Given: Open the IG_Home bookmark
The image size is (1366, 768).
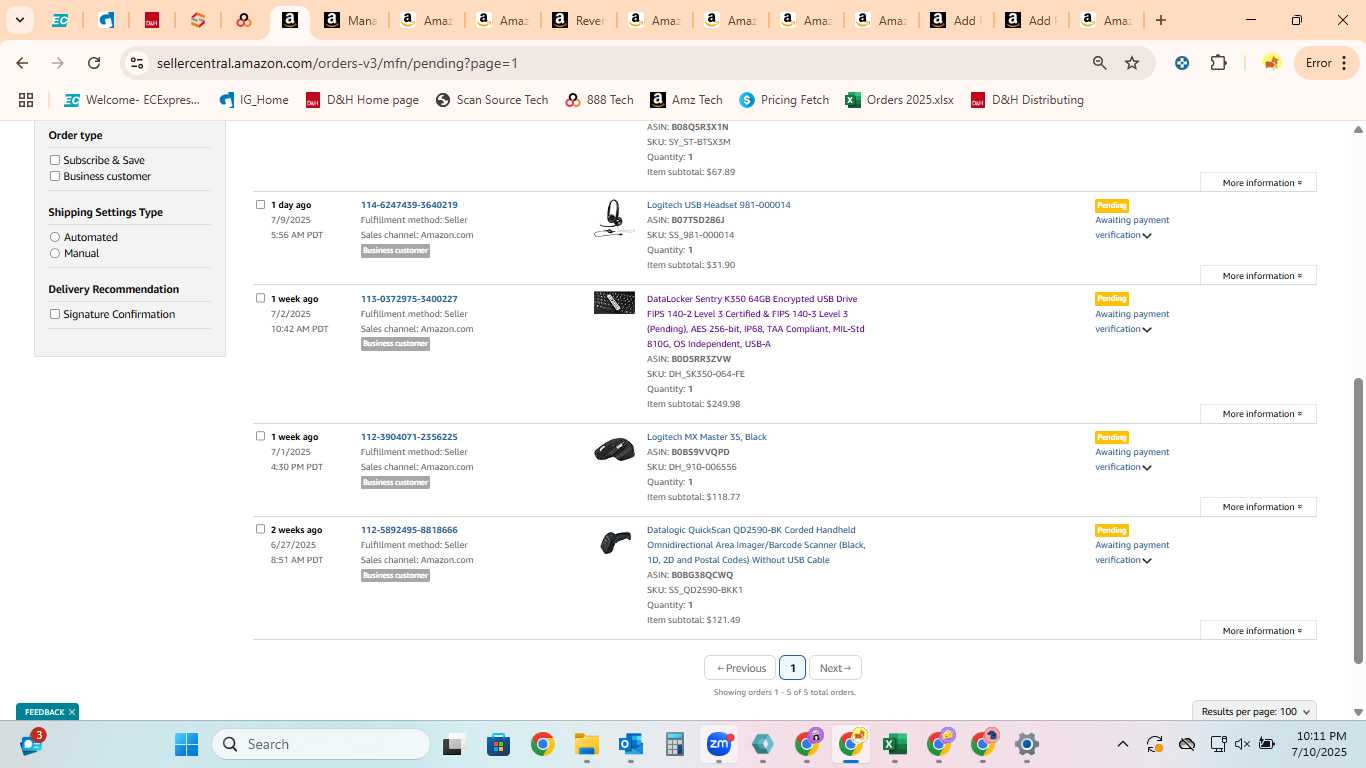Looking at the screenshot, I should pos(254,100).
